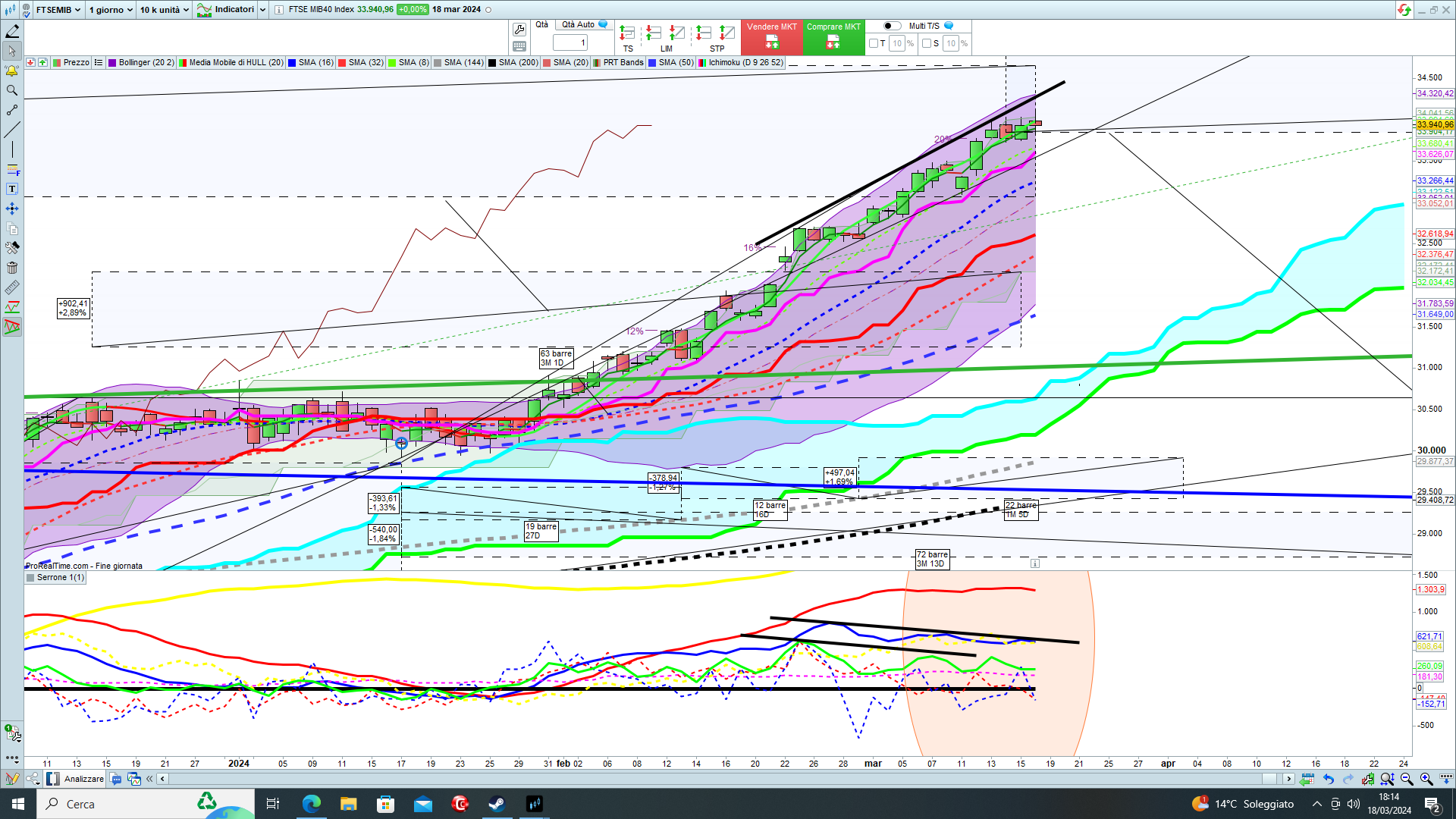The width and height of the screenshot is (1456, 819).
Task: Toggle the Multi T/S switch
Action: pyautogui.click(x=893, y=26)
